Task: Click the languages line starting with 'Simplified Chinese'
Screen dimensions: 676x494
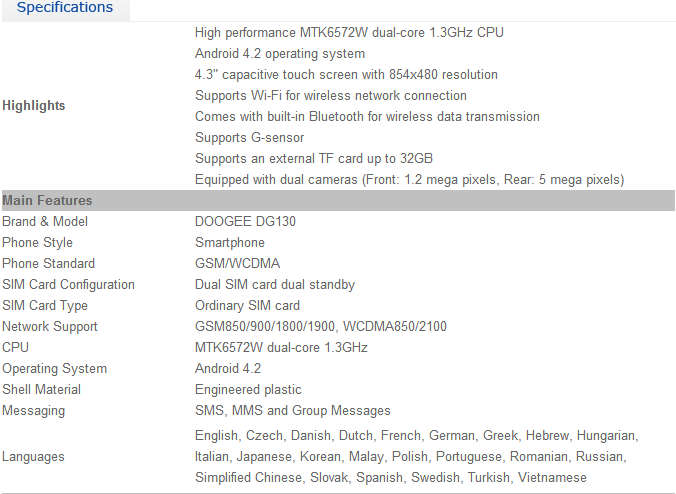Action: 391,478
